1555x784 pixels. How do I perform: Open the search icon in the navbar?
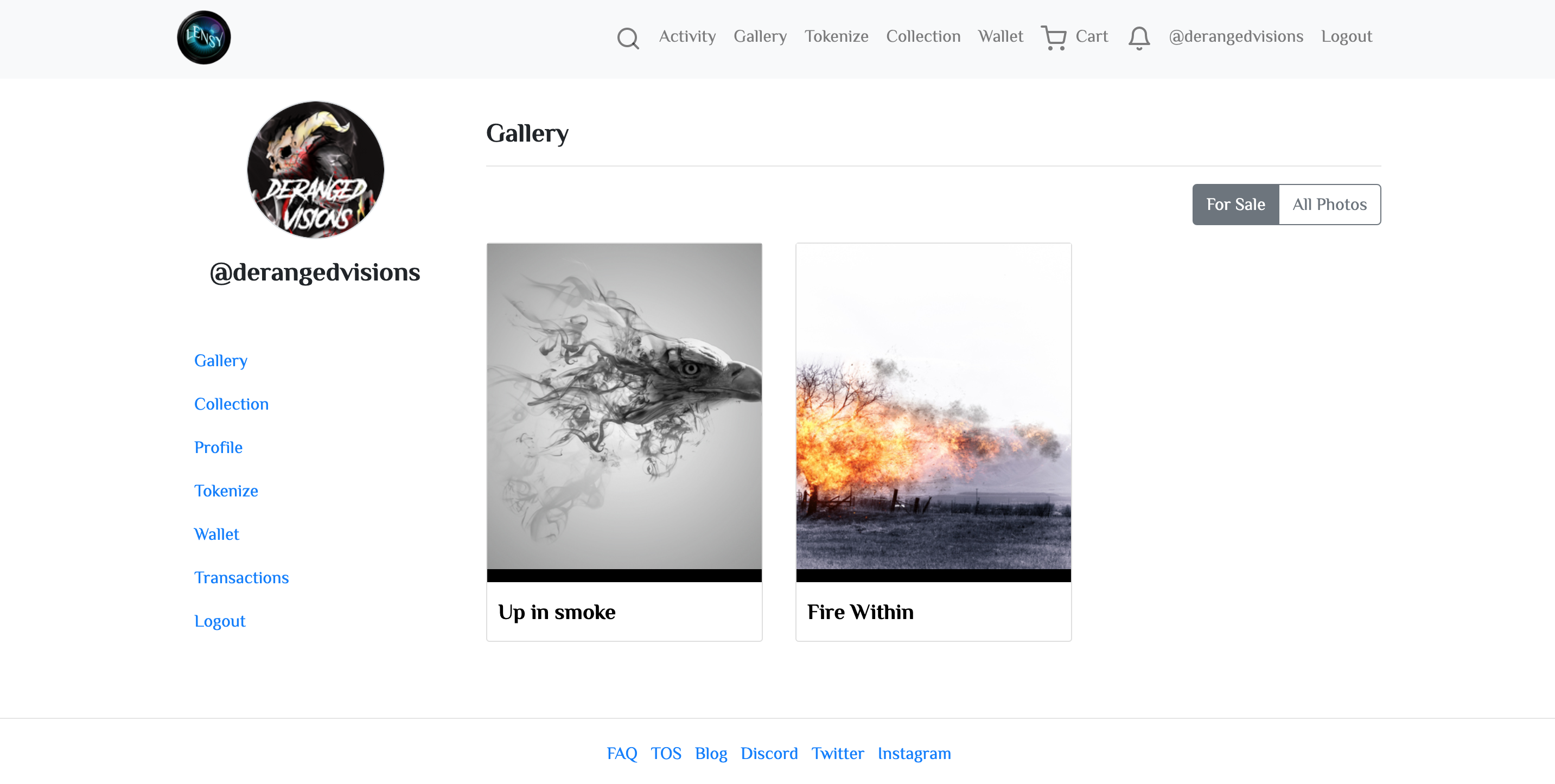point(628,37)
